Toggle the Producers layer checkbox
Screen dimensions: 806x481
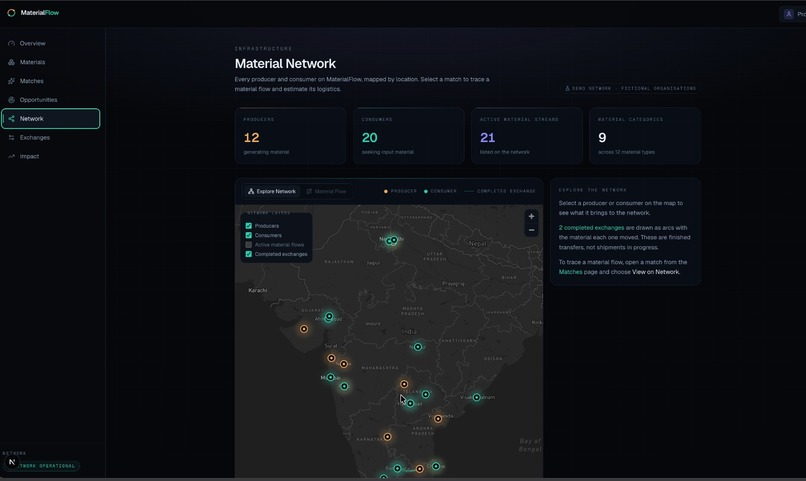[x=248, y=226]
